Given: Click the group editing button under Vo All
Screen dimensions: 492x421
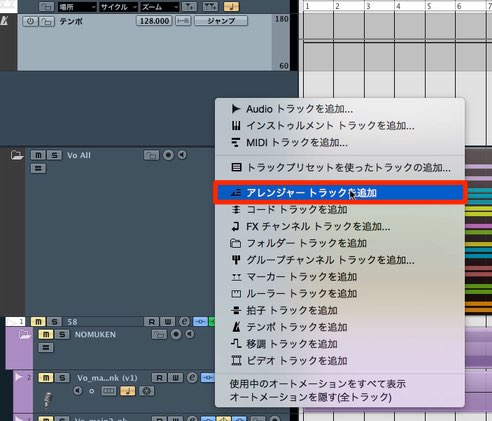Looking at the screenshot, I should pos(38,168).
